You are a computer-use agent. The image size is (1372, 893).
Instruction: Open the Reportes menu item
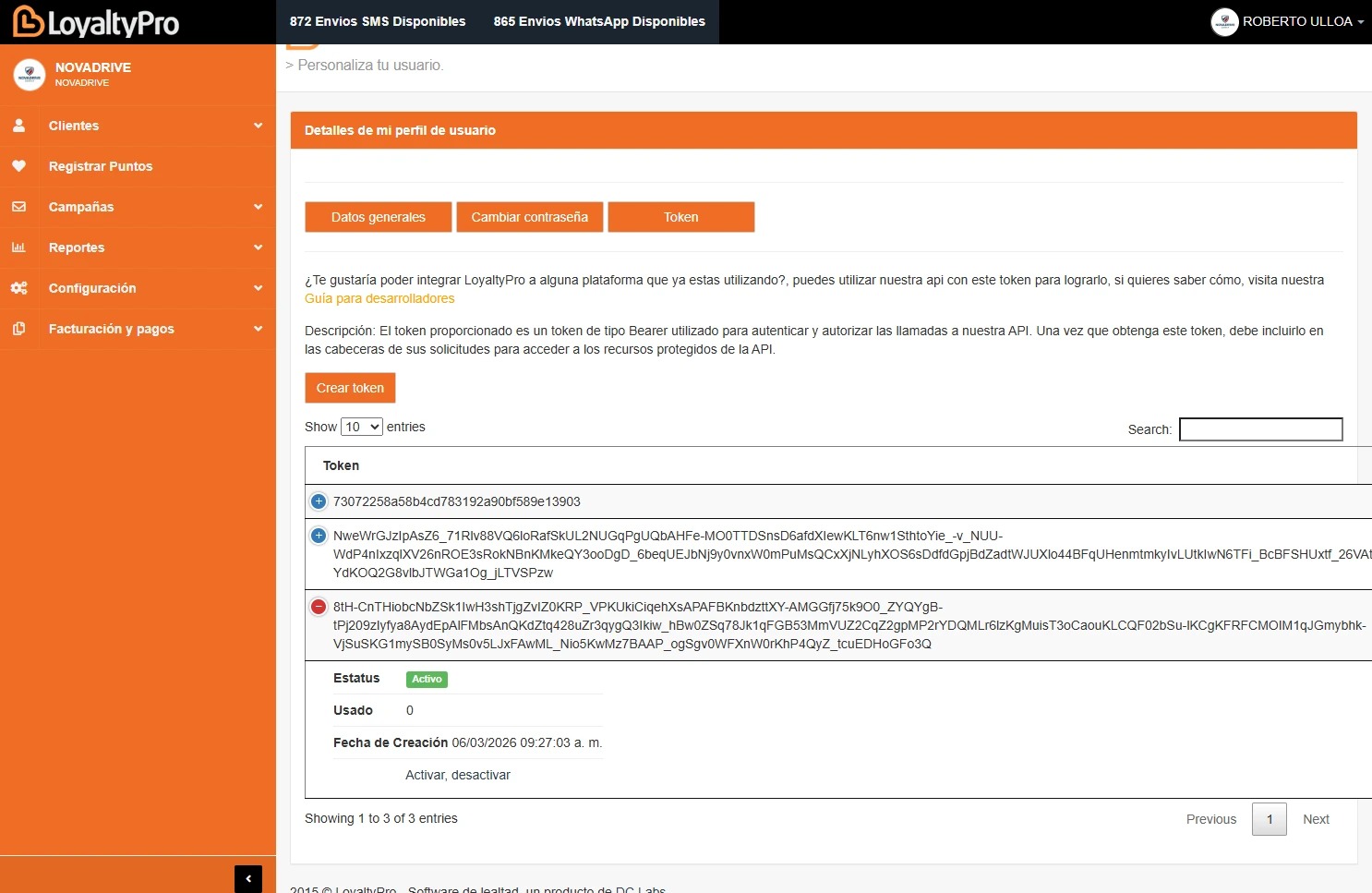tap(138, 247)
